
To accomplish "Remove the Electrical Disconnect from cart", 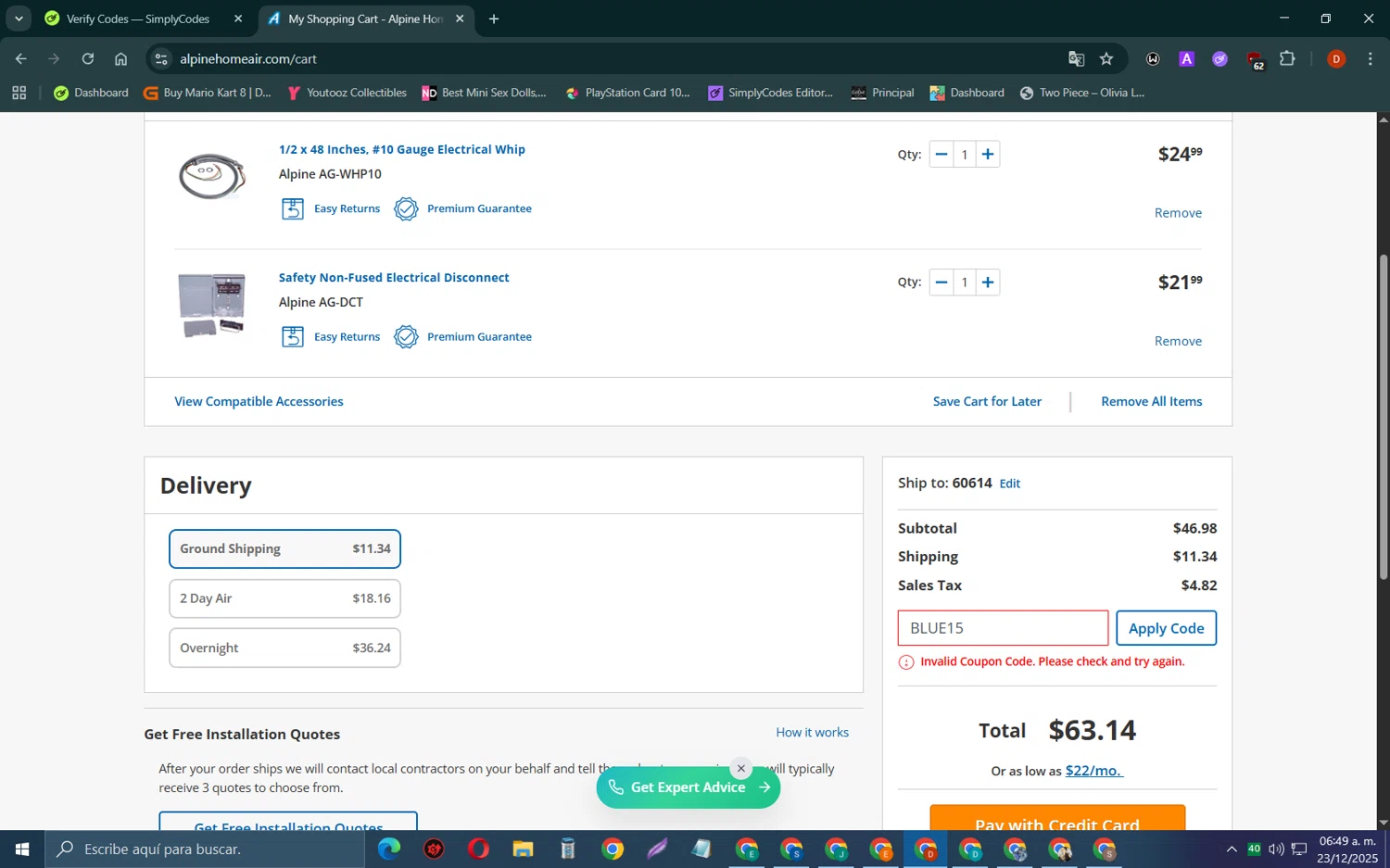I will point(1178,341).
